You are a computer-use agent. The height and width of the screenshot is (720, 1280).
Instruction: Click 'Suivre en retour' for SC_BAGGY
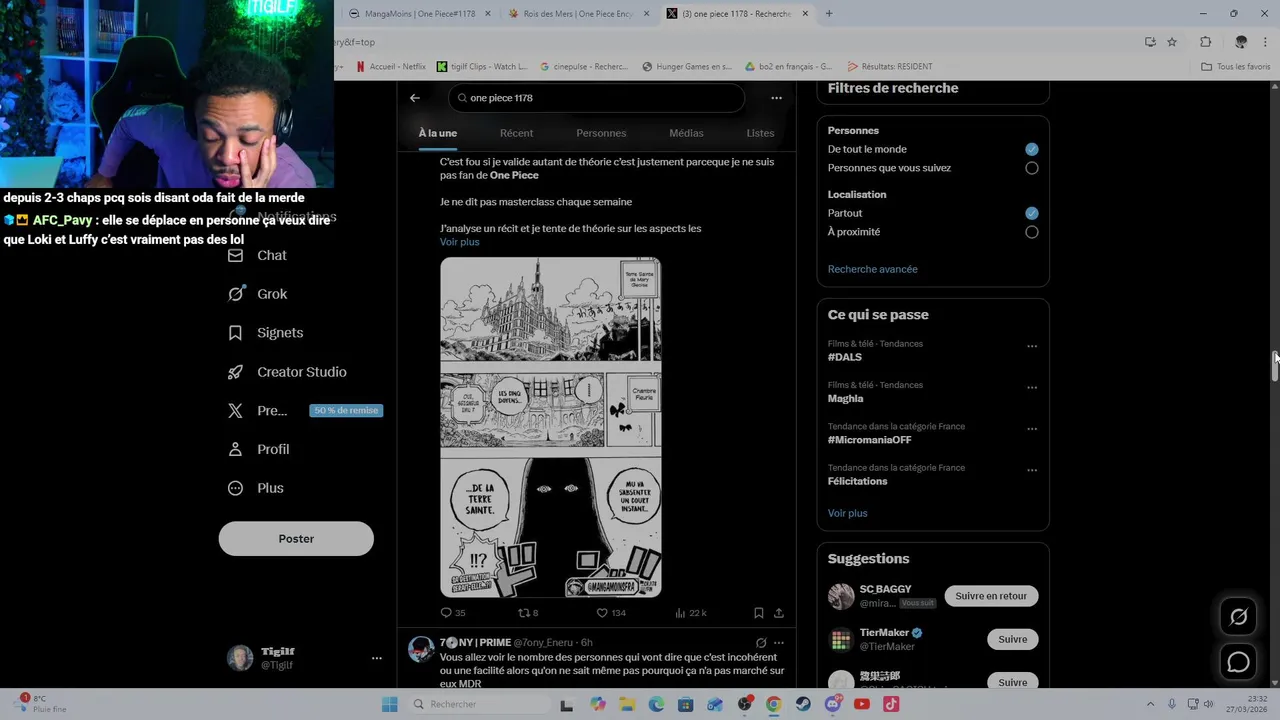coord(991,596)
